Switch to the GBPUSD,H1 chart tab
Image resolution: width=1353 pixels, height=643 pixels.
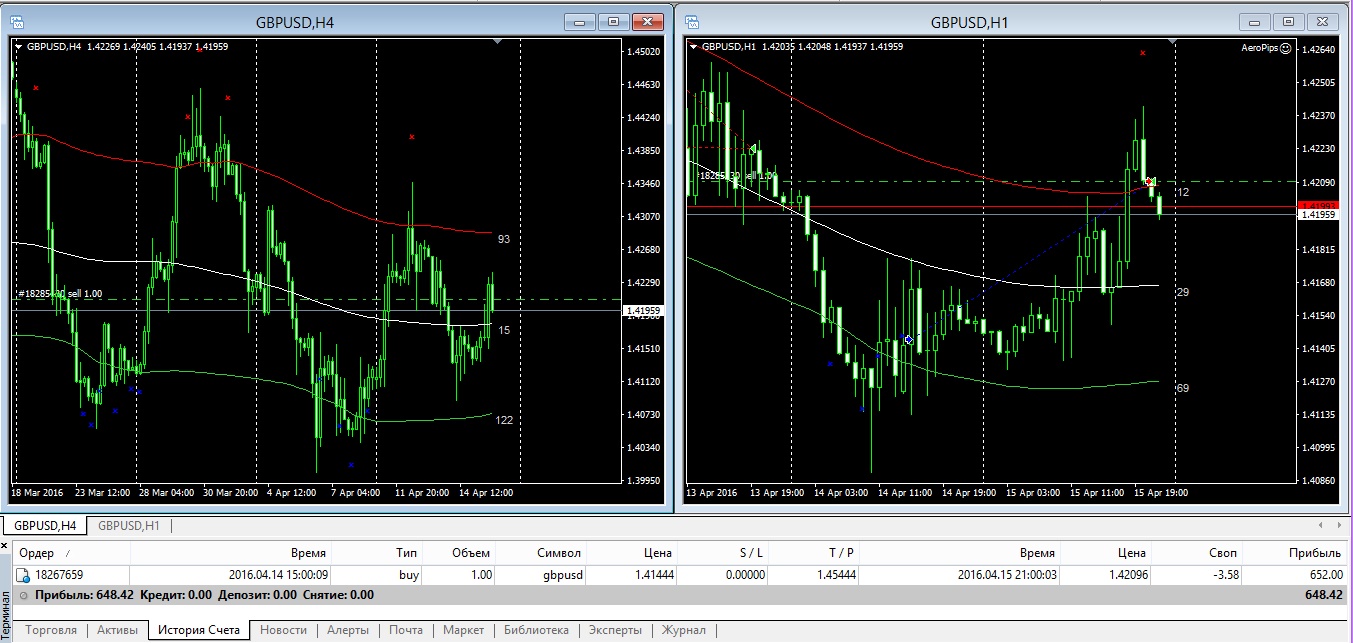(x=128, y=525)
